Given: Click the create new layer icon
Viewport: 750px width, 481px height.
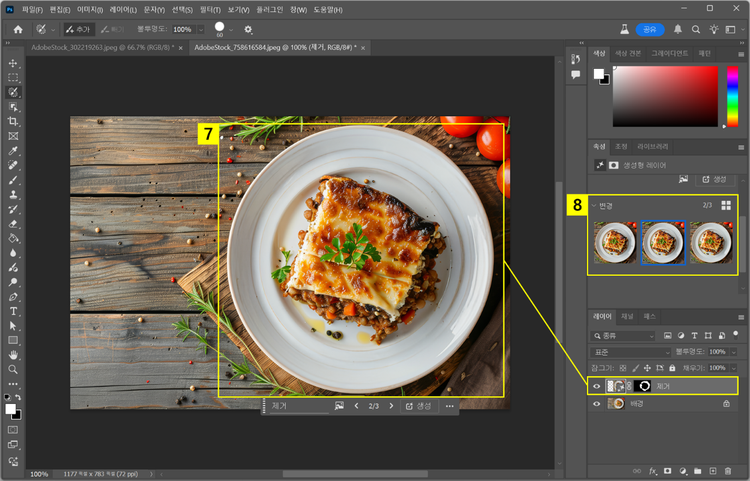Looking at the screenshot, I should [x=712, y=470].
